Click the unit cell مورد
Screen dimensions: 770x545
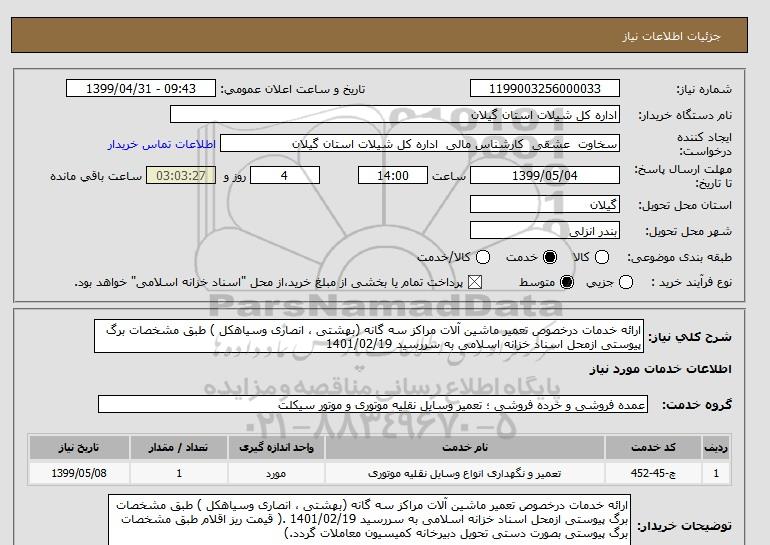[x=276, y=473]
